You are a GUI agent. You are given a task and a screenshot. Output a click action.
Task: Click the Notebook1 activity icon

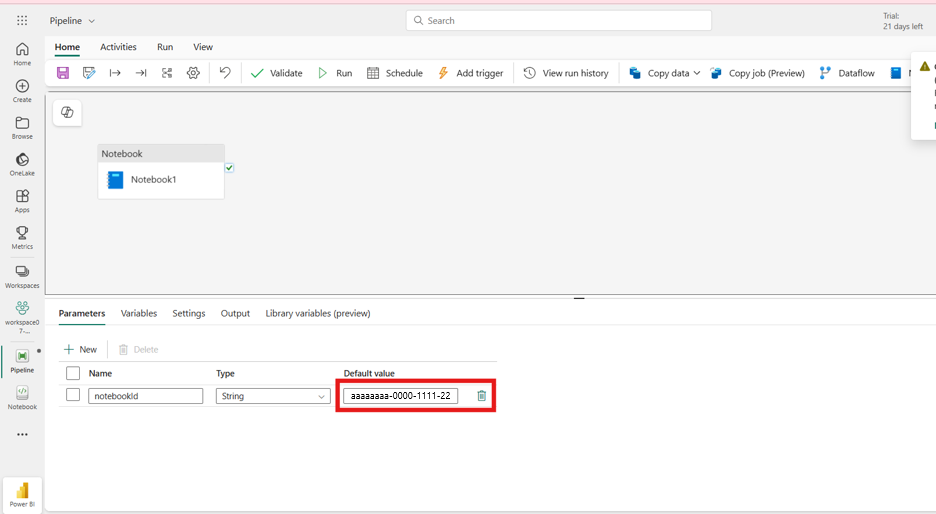[x=115, y=180]
